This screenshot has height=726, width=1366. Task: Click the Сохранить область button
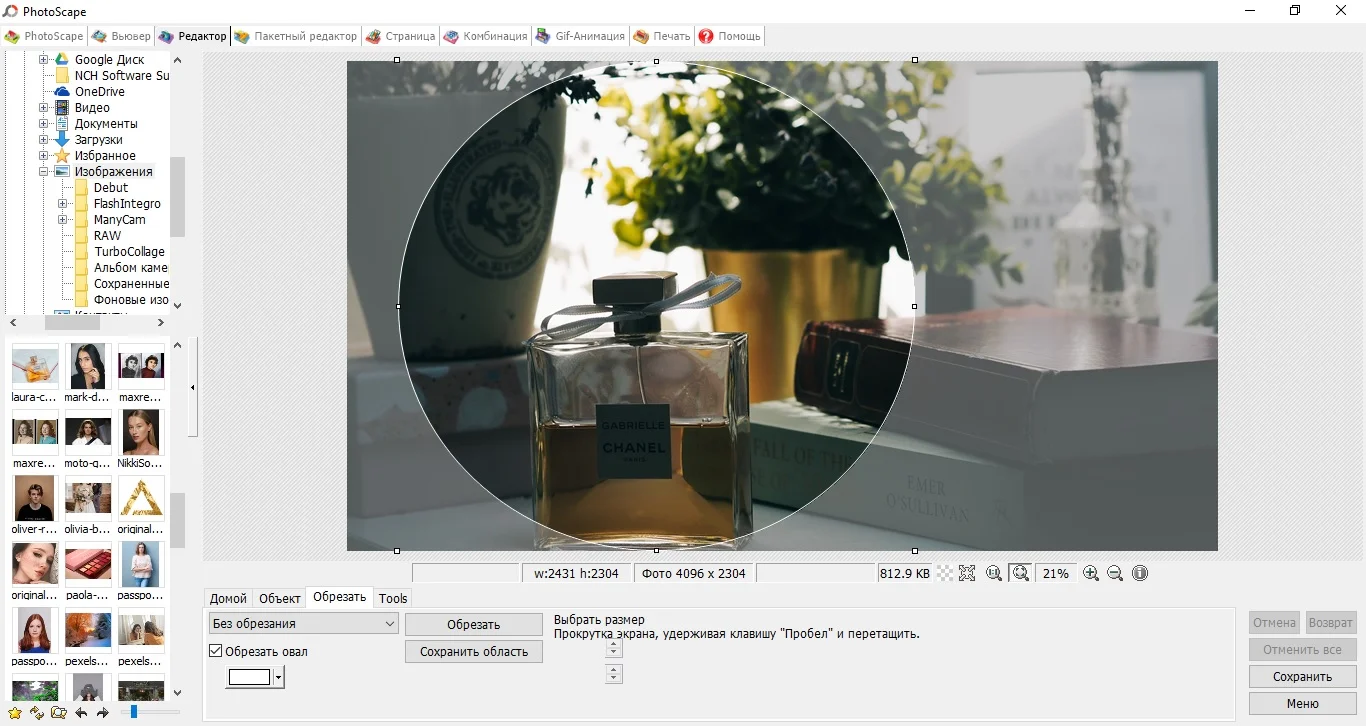click(x=473, y=652)
